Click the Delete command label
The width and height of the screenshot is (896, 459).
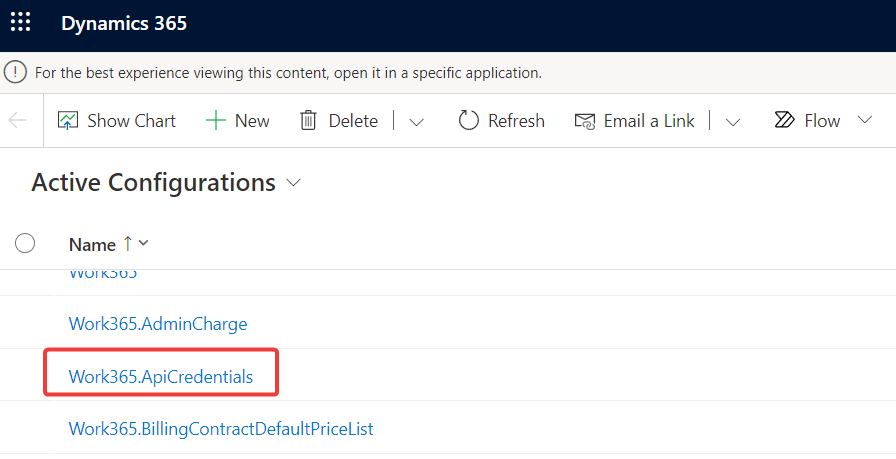pyautogui.click(x=353, y=121)
